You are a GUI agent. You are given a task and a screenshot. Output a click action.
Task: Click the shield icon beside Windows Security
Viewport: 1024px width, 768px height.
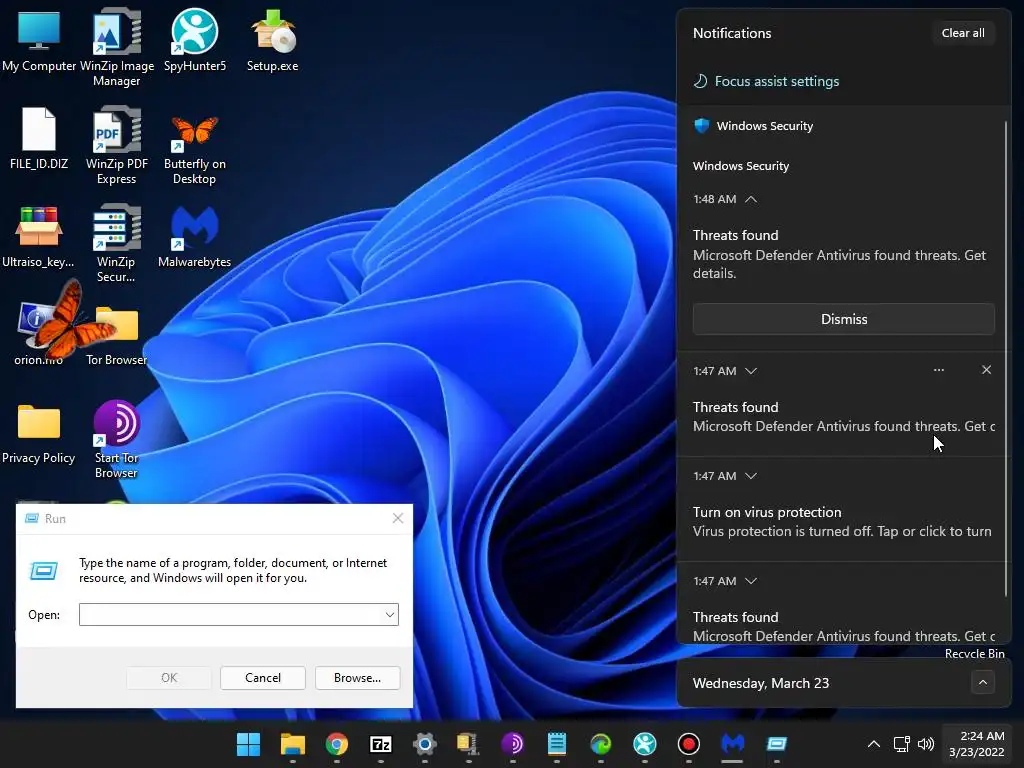tap(701, 126)
